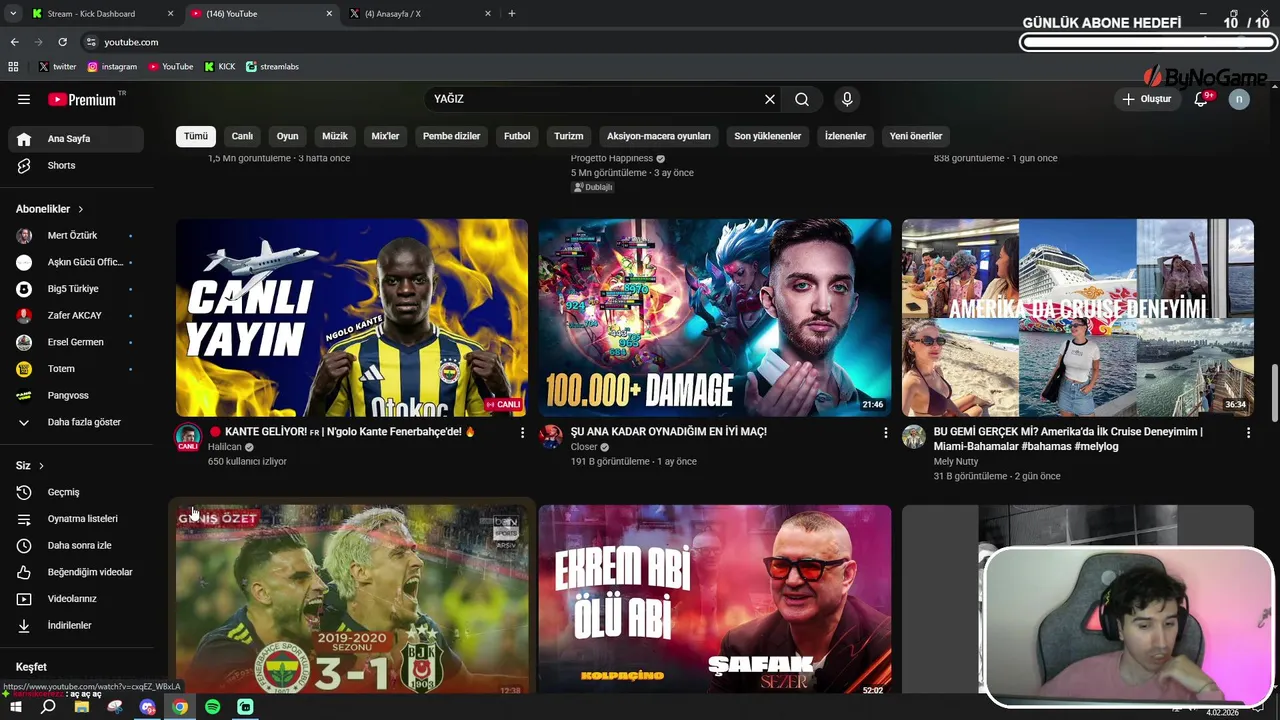Viewport: 1280px width, 720px height.
Task: Open the streamlabs bookmark
Action: click(x=272, y=67)
